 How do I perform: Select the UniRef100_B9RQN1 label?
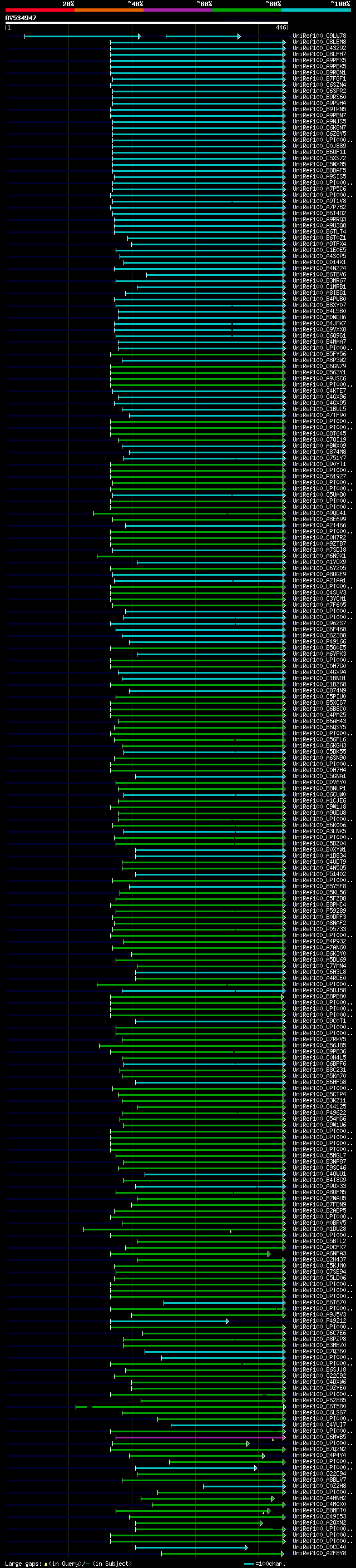coord(319,73)
